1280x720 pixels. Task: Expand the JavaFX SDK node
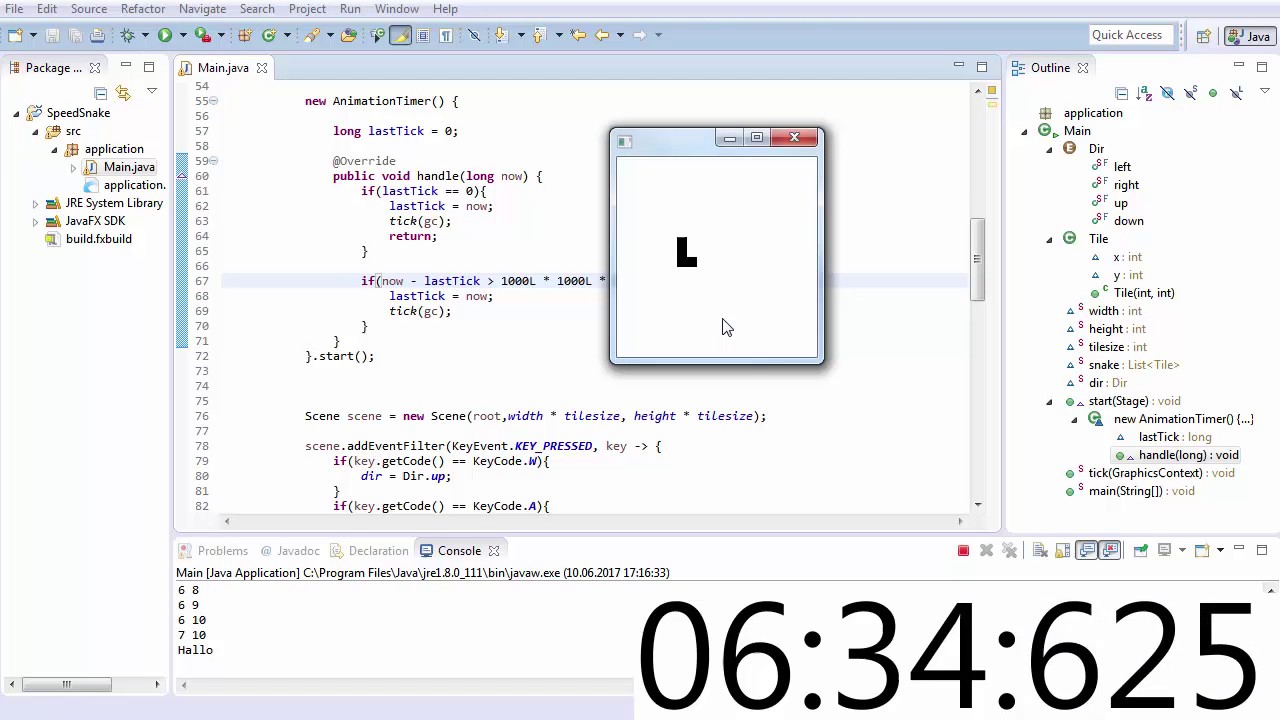[x=36, y=221]
